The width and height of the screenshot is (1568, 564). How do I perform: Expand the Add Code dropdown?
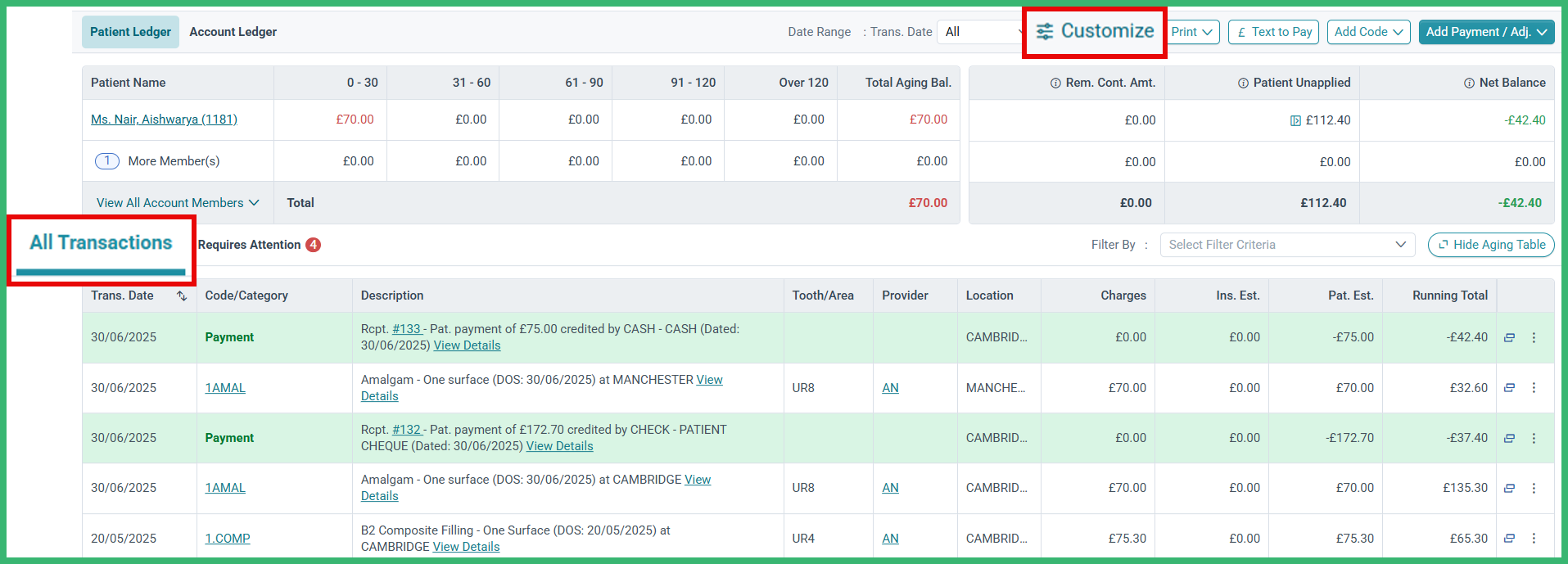1368,32
